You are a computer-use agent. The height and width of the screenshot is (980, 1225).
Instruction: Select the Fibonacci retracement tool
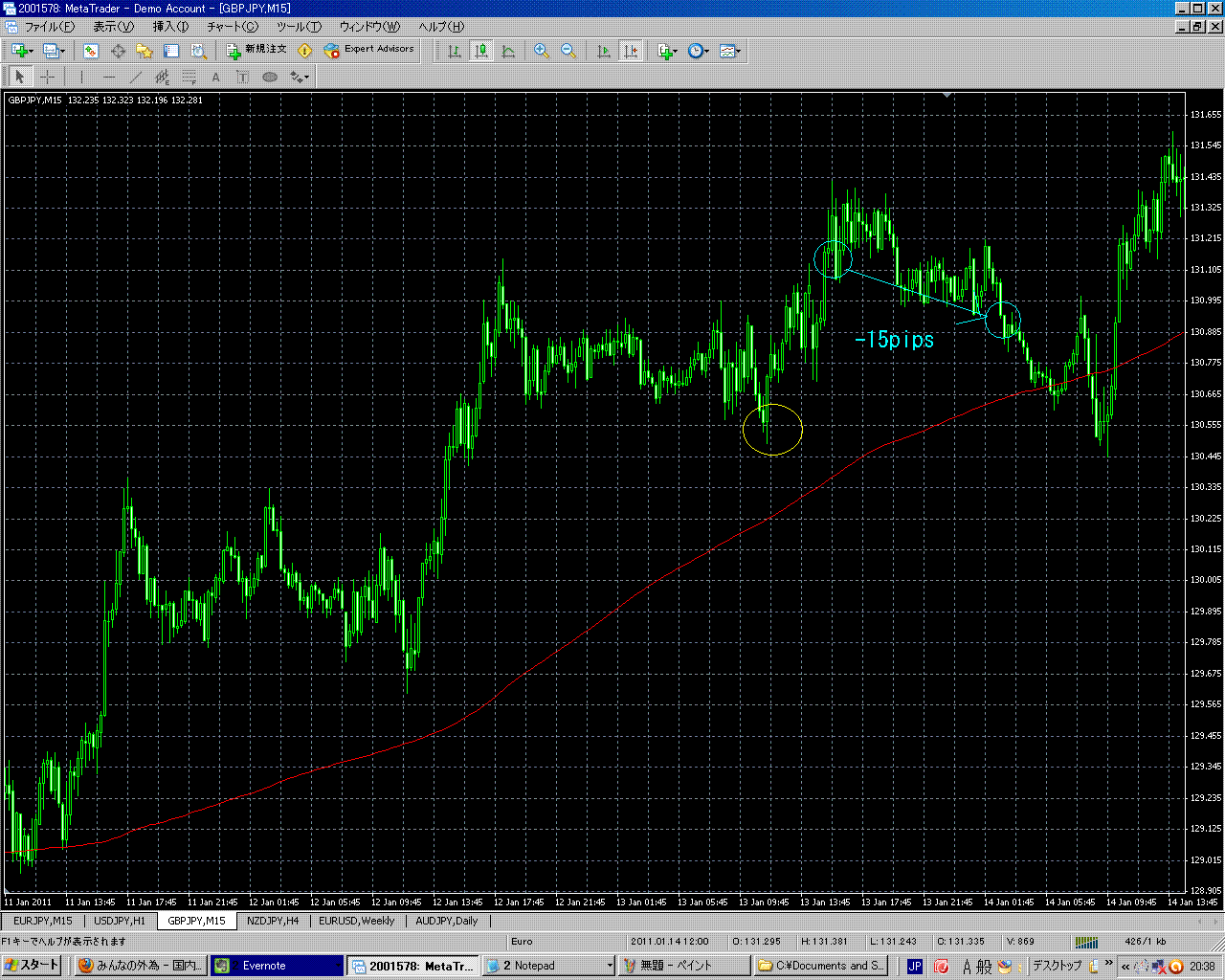[189, 78]
